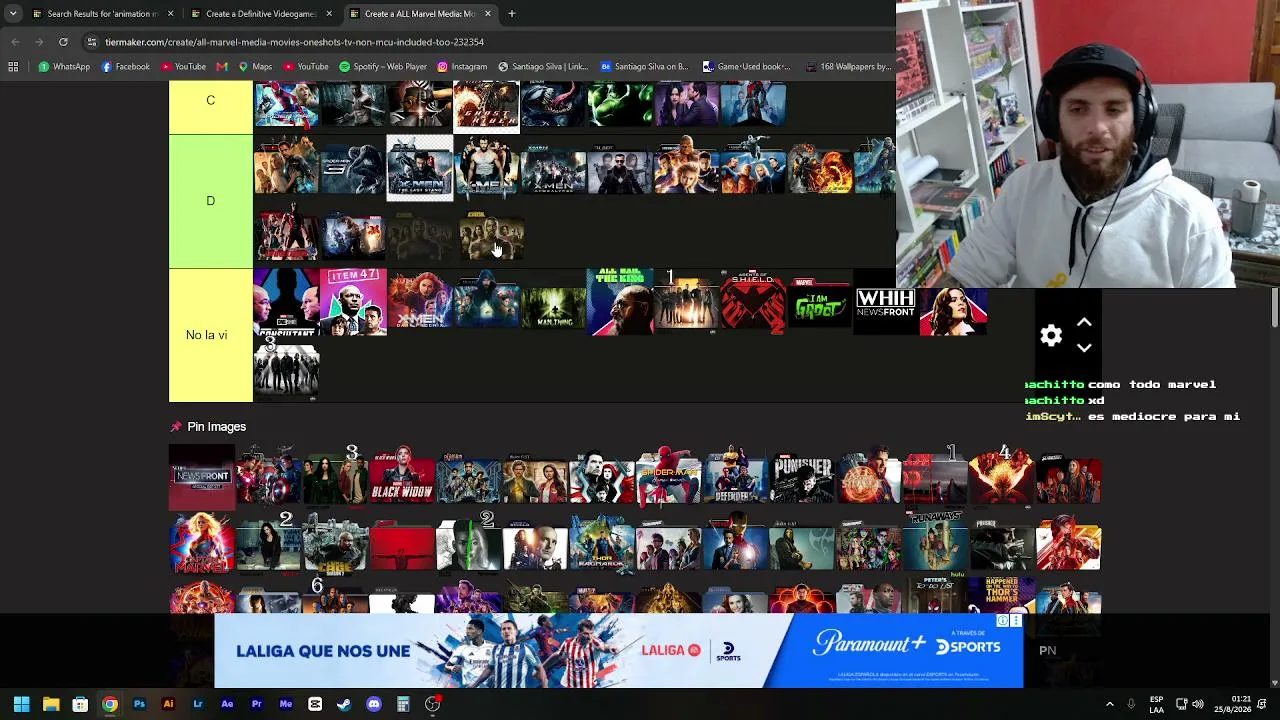Image resolution: width=1280 pixels, height=720 pixels.
Task: Move the 'No la vi' tier down
Action: pyautogui.click(x=1084, y=348)
